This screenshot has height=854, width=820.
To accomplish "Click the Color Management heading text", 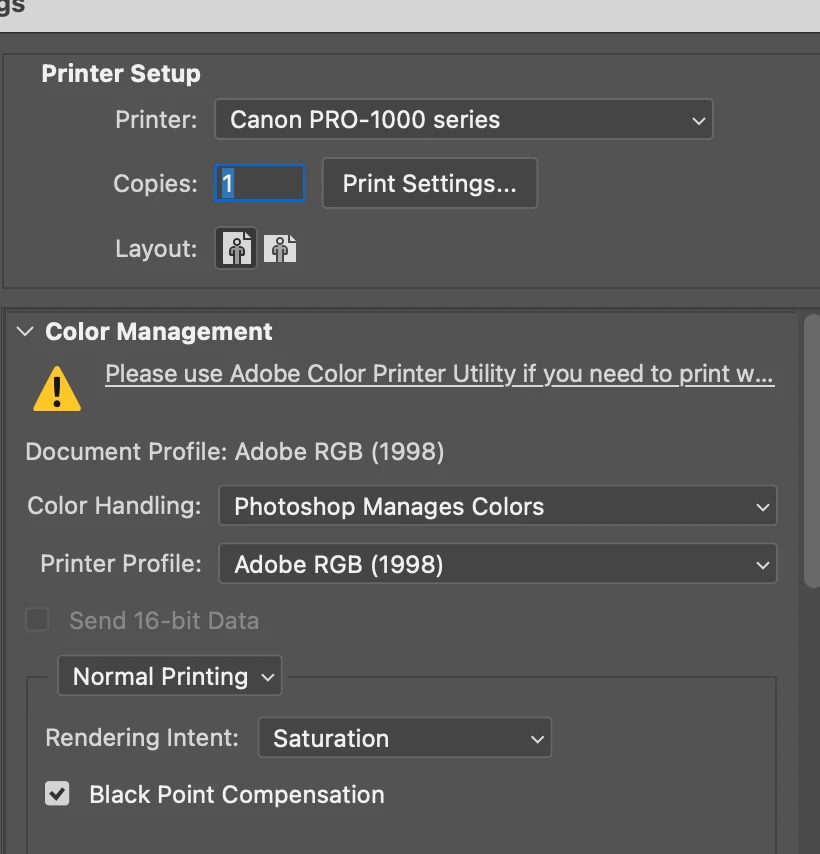I will [158, 331].
